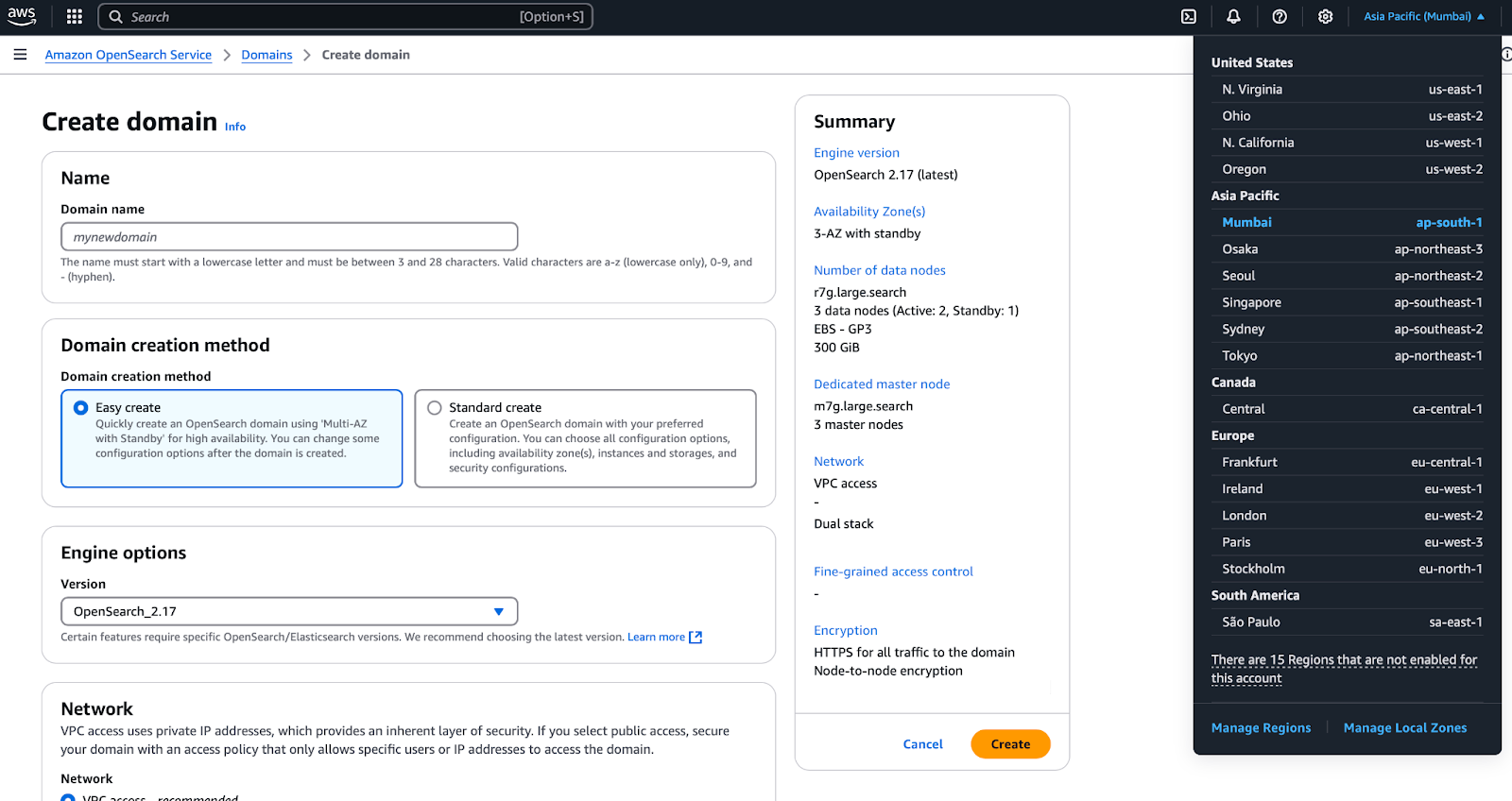1512x801 pixels.
Task: Open Number of data nodes summary link
Action: pyautogui.click(x=880, y=270)
